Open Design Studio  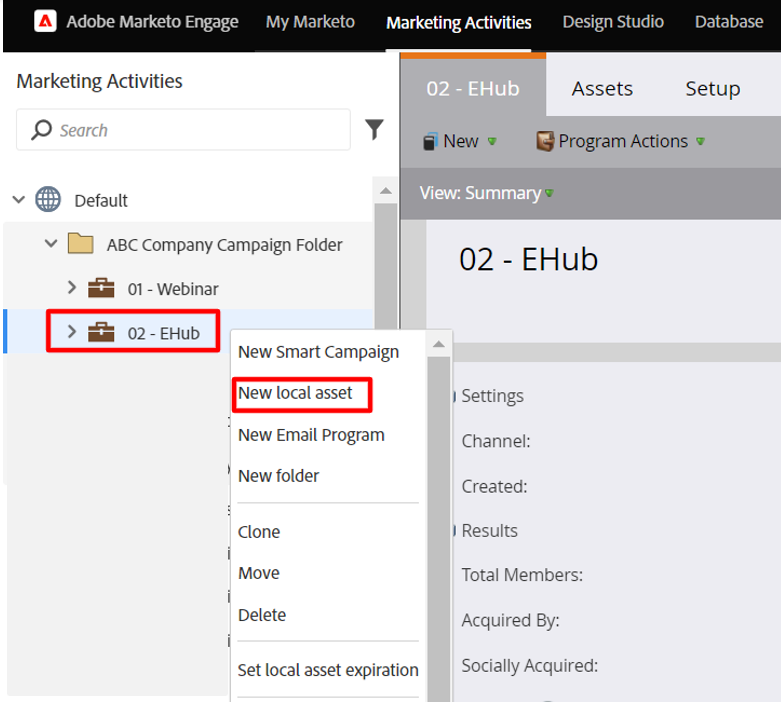(613, 22)
